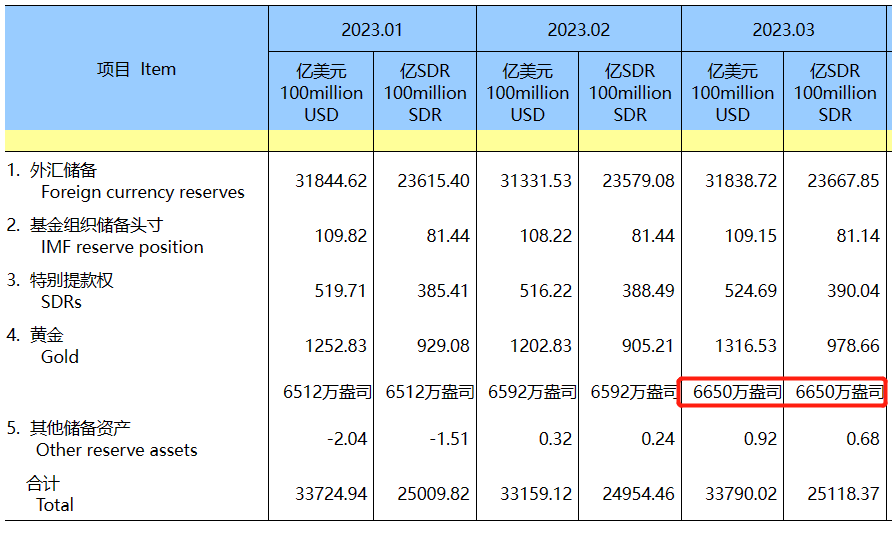Click the "Total" row label
892x533 pixels.
click(x=55, y=505)
